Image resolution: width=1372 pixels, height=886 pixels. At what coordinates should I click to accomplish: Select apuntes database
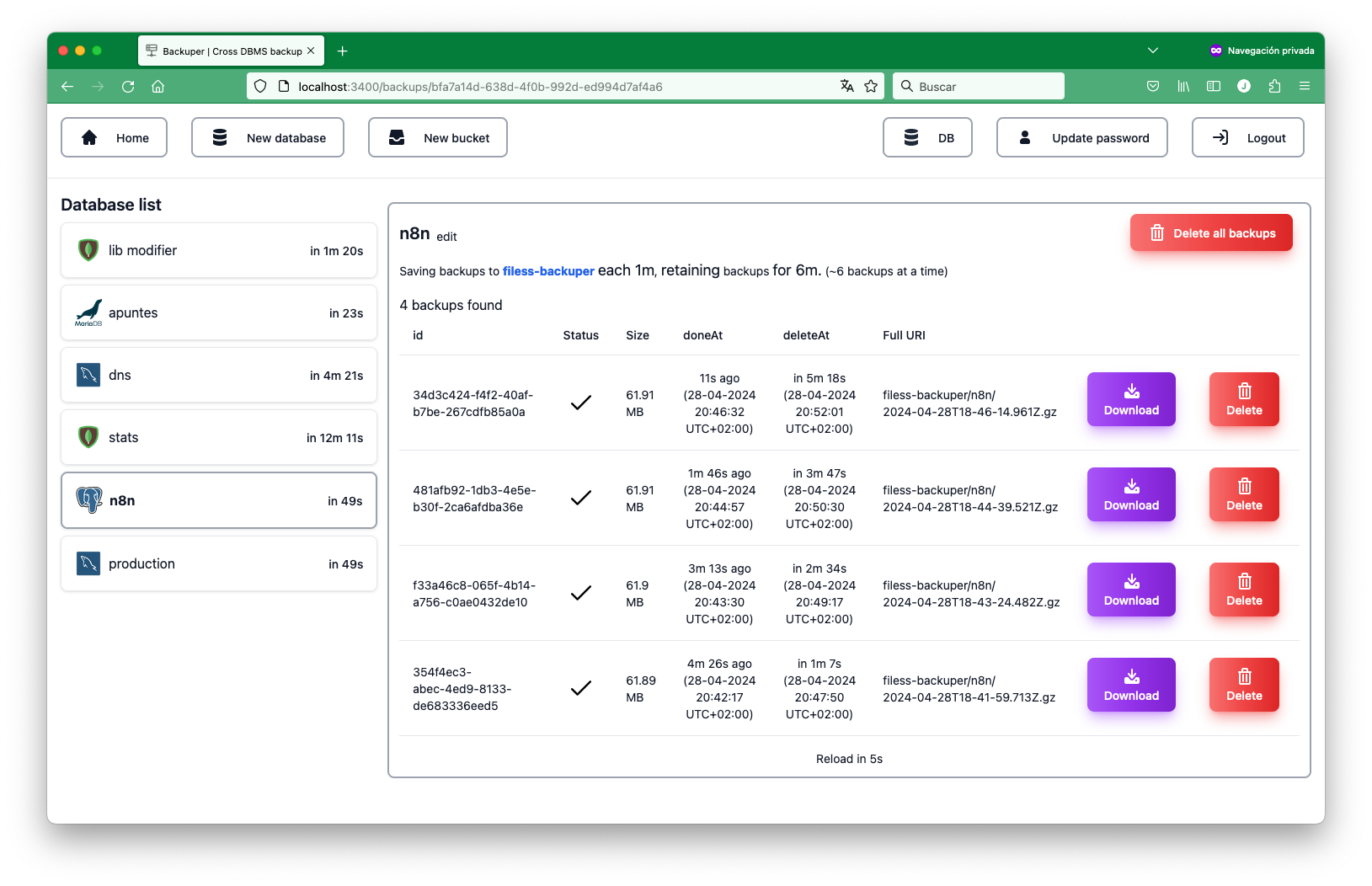[x=219, y=312]
